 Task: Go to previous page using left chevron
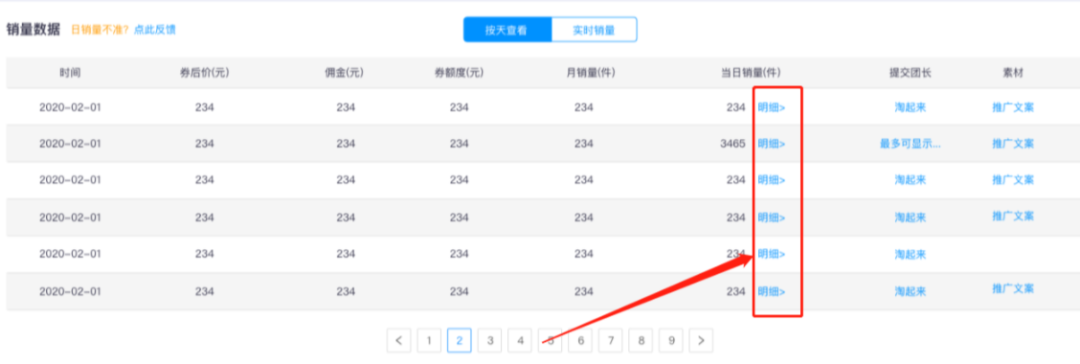[399, 340]
